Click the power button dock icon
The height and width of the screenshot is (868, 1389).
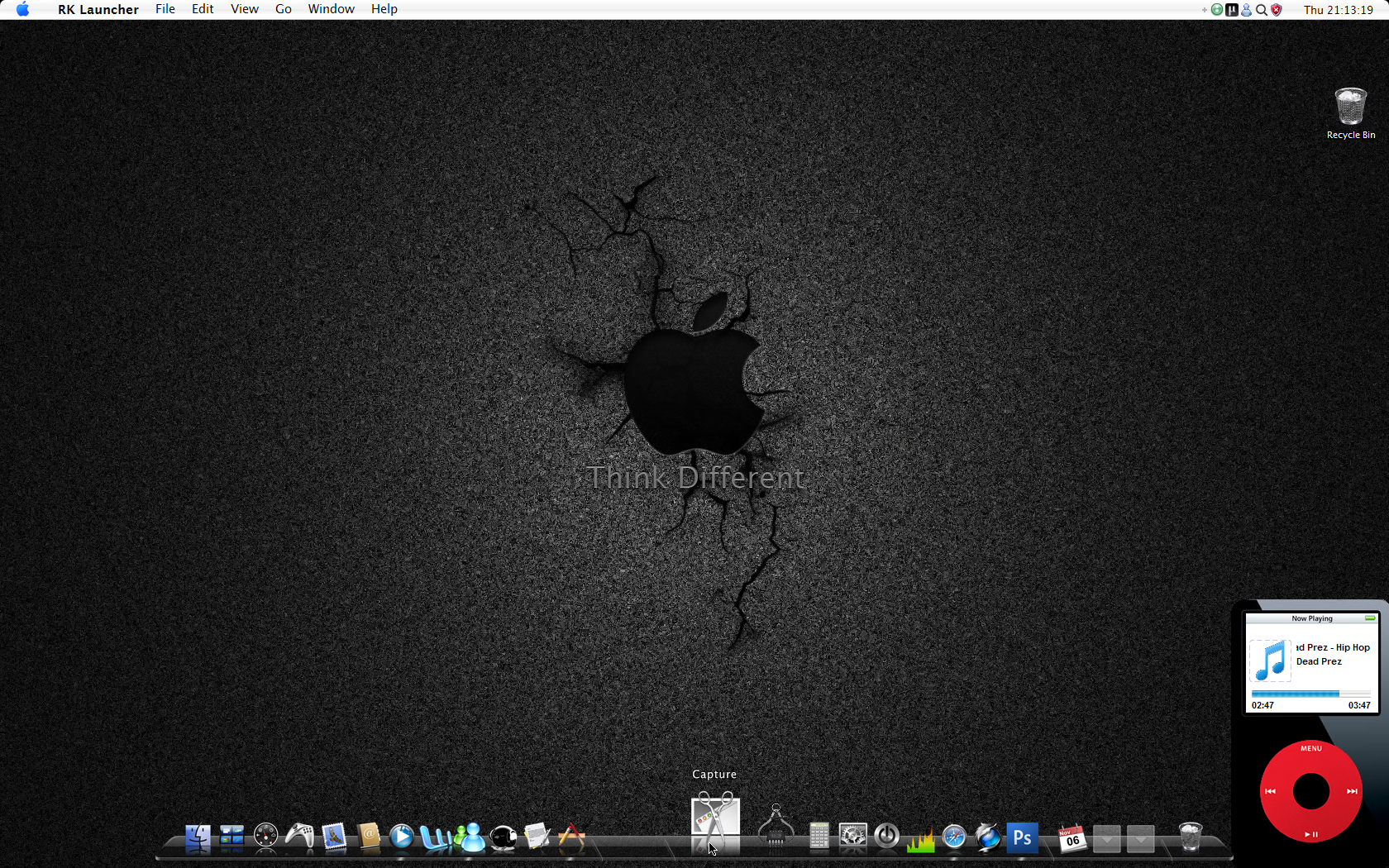886,837
